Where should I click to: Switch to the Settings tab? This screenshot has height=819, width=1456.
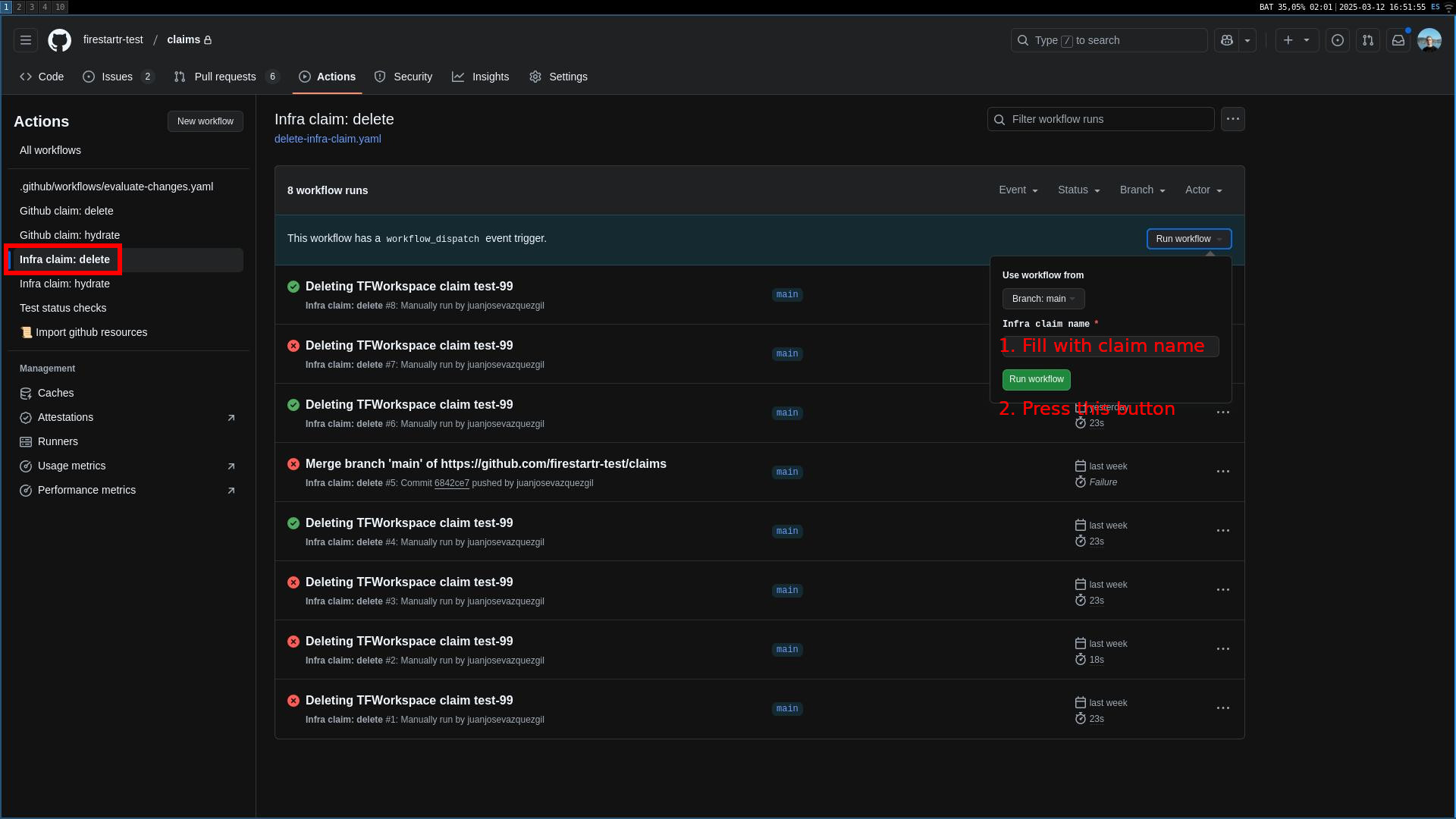[x=568, y=77]
